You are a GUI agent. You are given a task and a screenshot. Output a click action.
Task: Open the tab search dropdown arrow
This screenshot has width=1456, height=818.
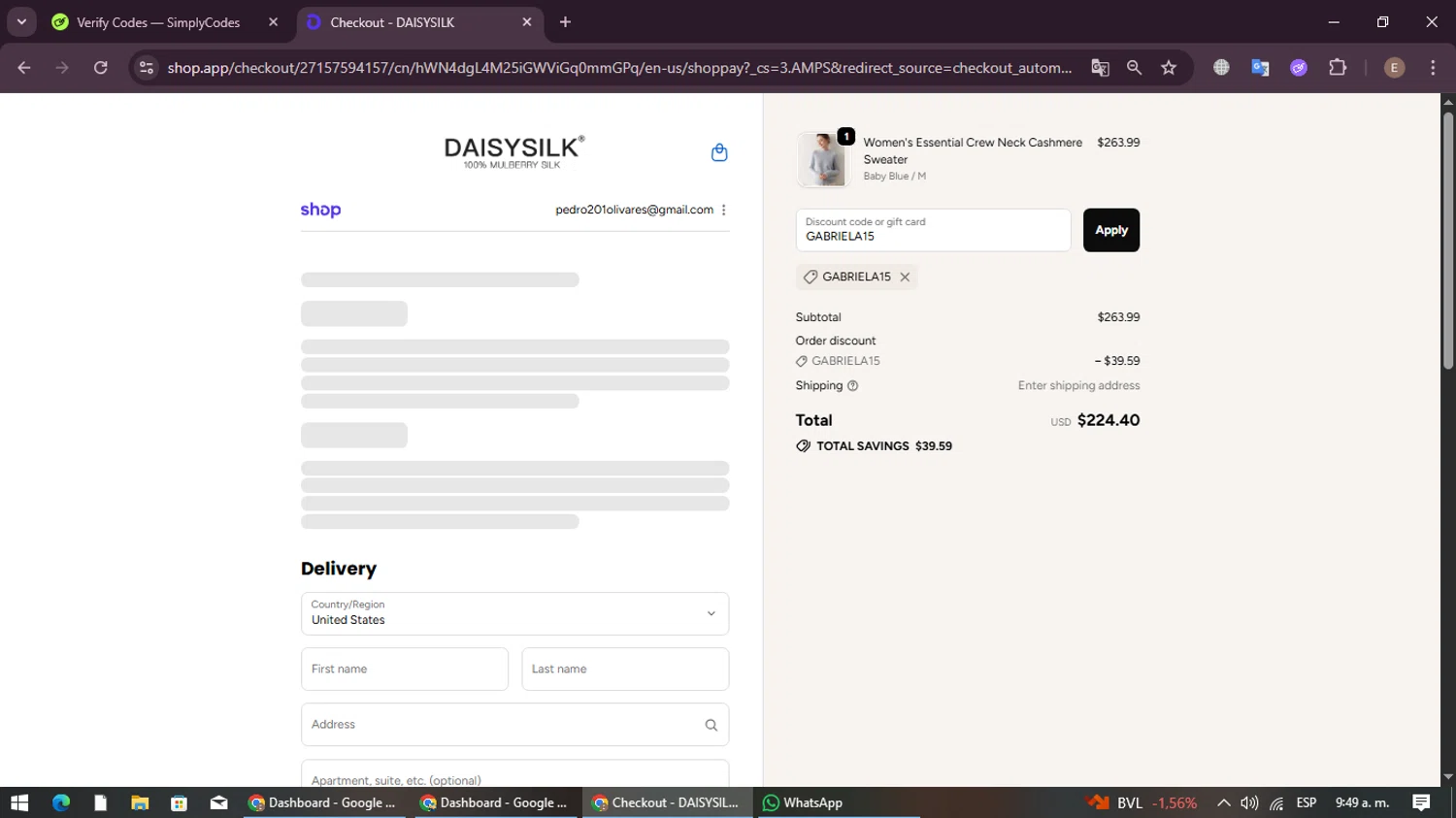point(21,22)
